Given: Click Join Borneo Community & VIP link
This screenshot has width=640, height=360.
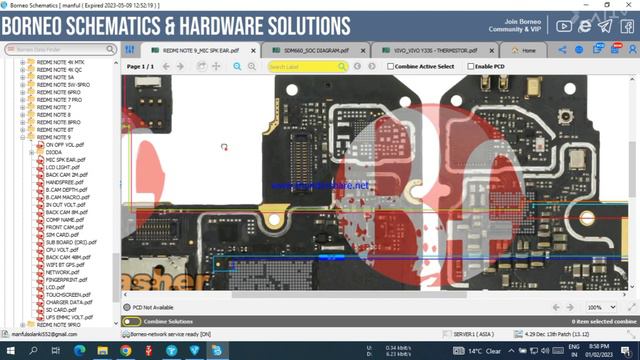Looking at the screenshot, I should click(x=514, y=25).
